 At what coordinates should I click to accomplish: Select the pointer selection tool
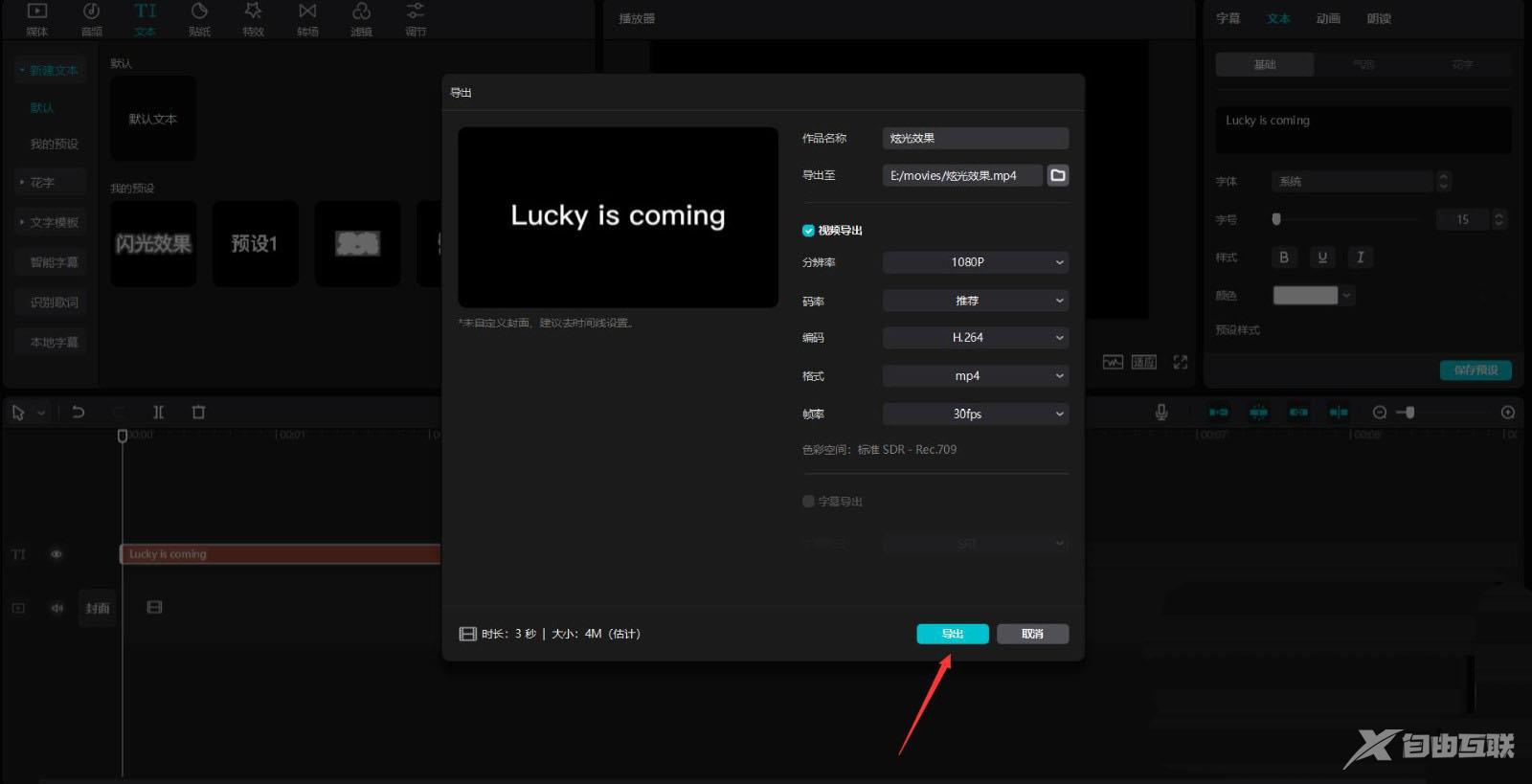click(x=18, y=413)
